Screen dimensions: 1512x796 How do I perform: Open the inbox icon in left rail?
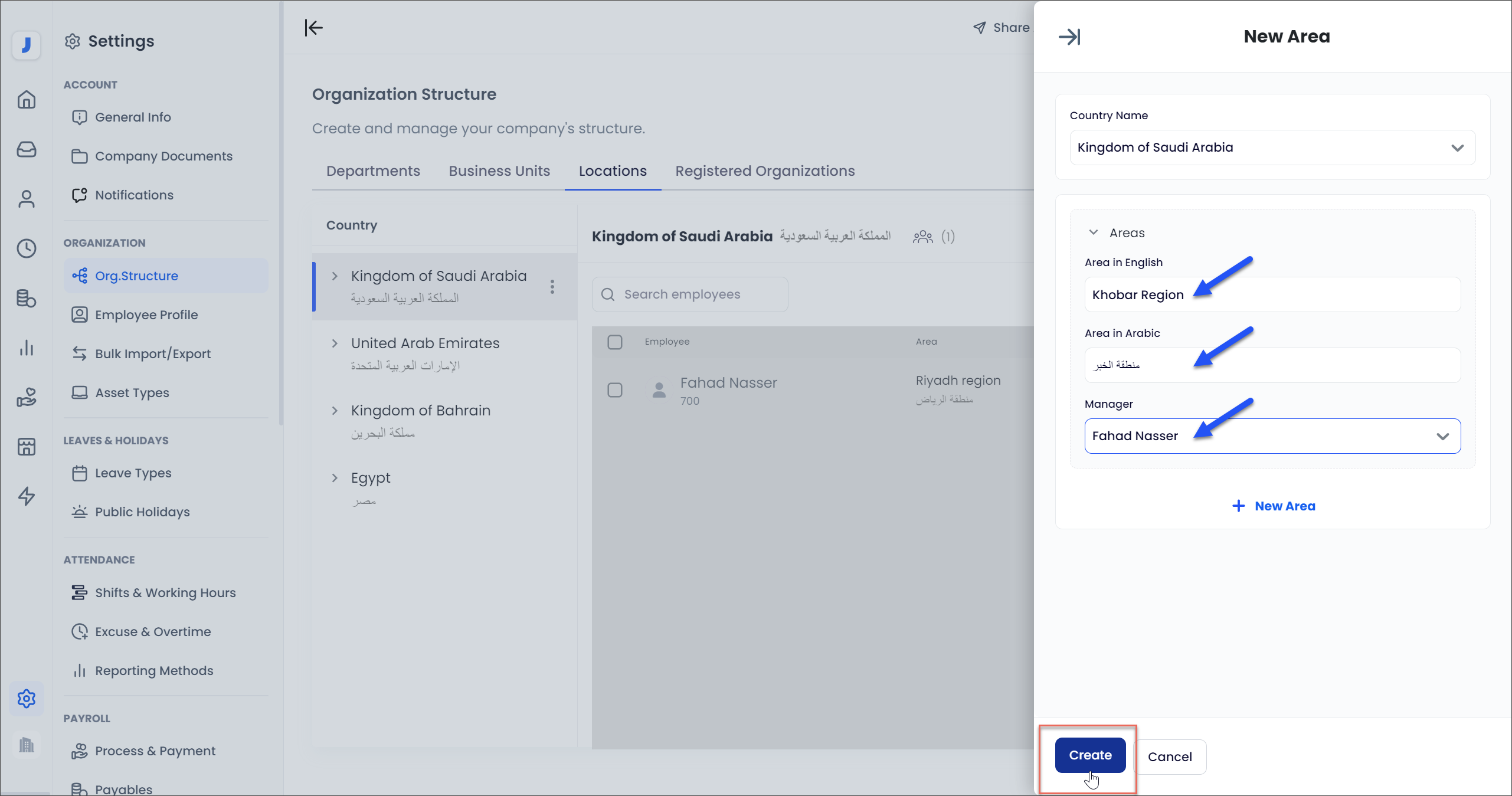coord(26,149)
